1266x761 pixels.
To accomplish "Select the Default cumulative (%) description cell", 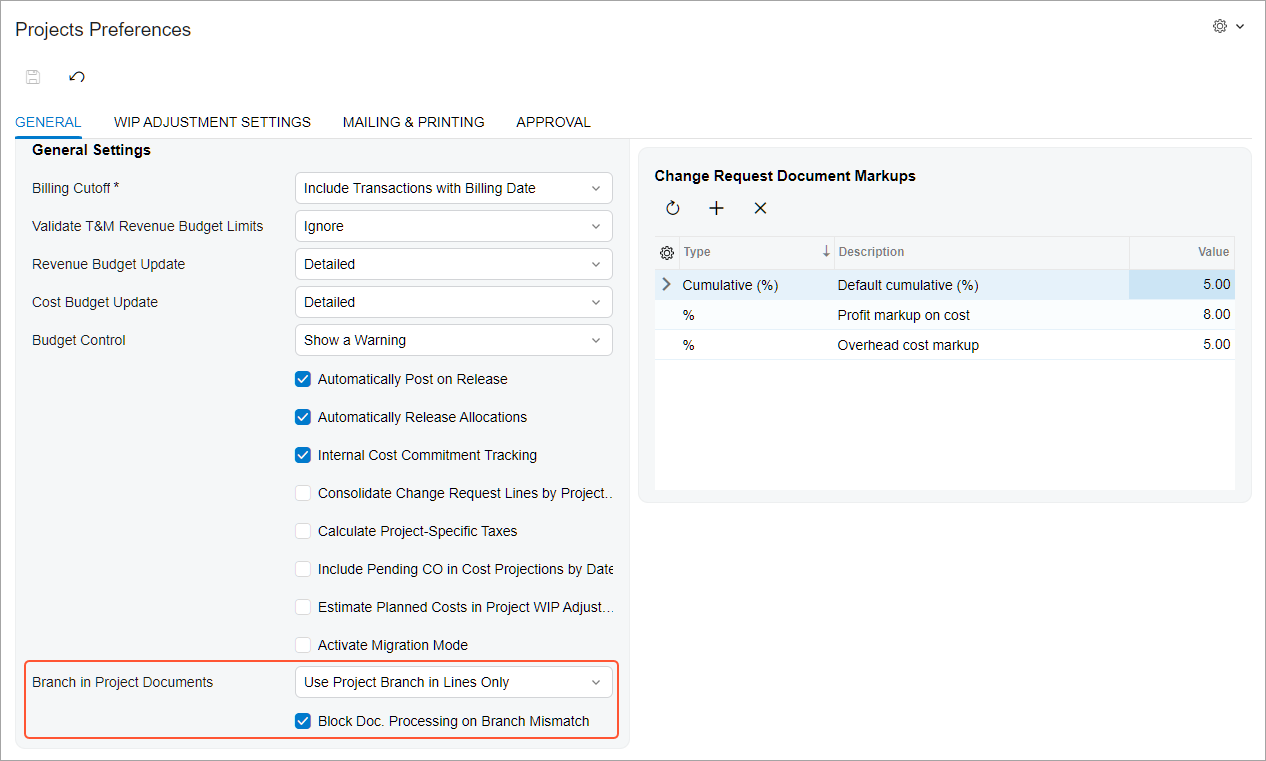I will [982, 285].
